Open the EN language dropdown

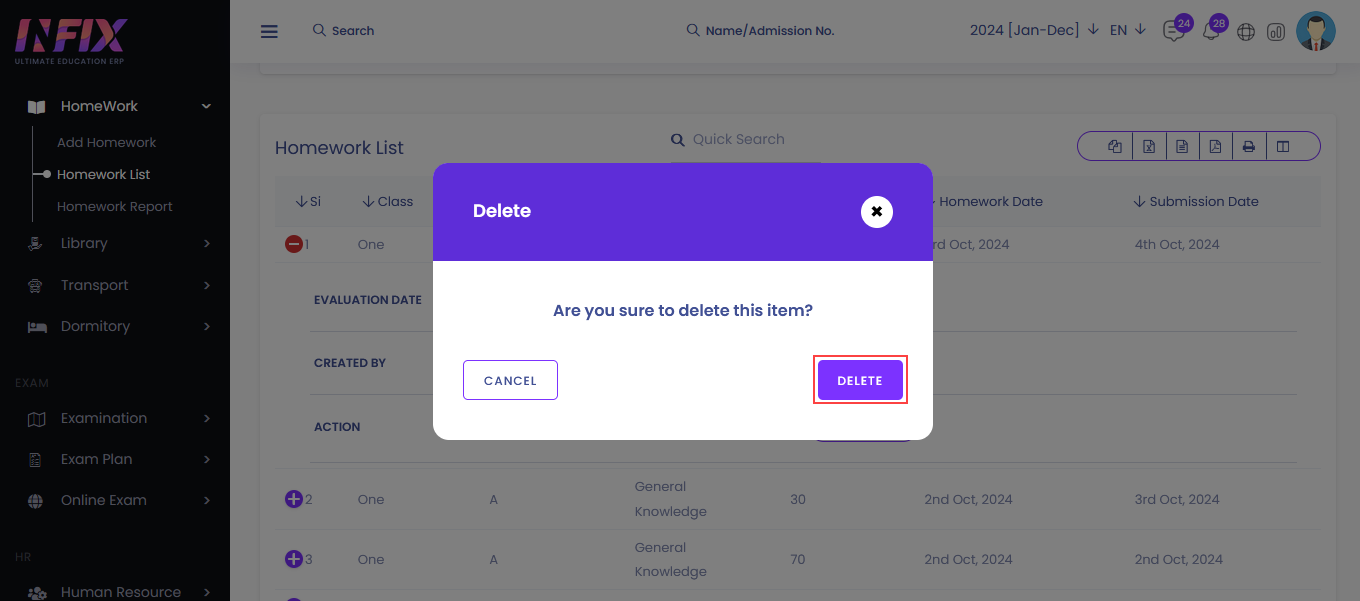pos(1127,30)
